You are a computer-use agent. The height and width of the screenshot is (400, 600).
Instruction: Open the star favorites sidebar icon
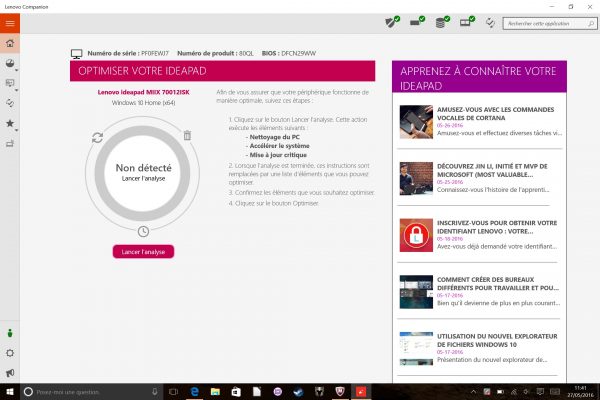[10, 123]
